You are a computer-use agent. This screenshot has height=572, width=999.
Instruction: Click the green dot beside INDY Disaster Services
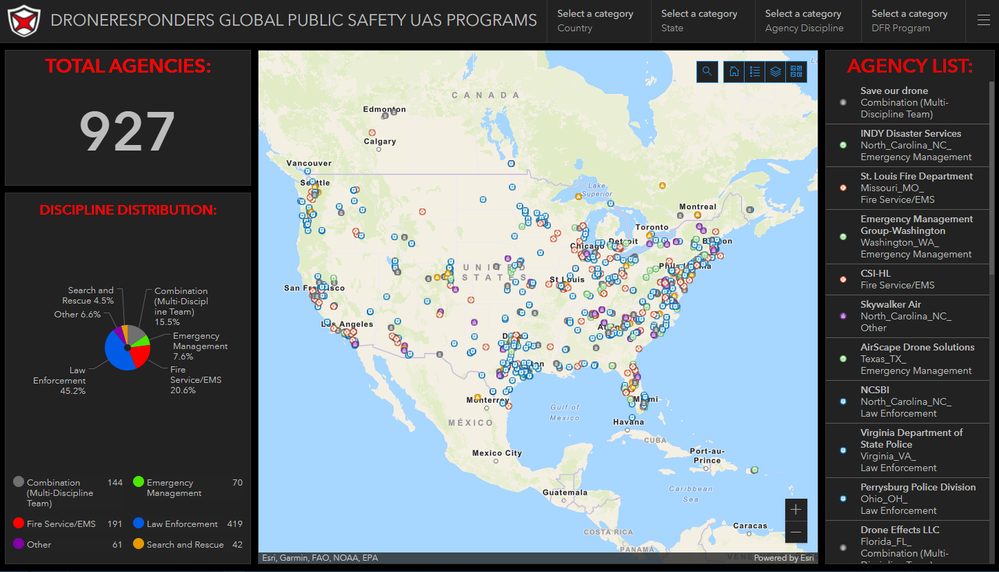pos(843,145)
